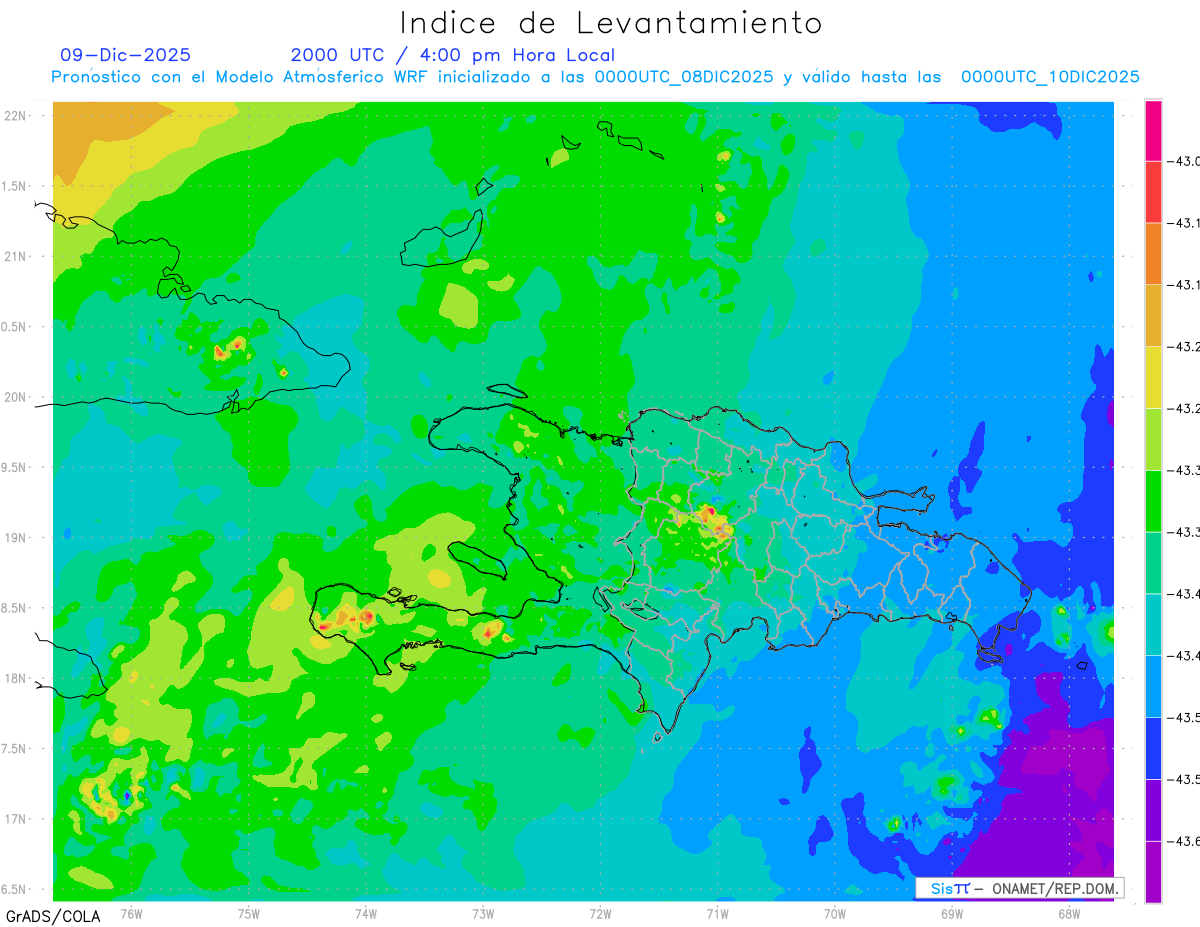
Task: Click the '21N' latitude label
Action: [16, 256]
